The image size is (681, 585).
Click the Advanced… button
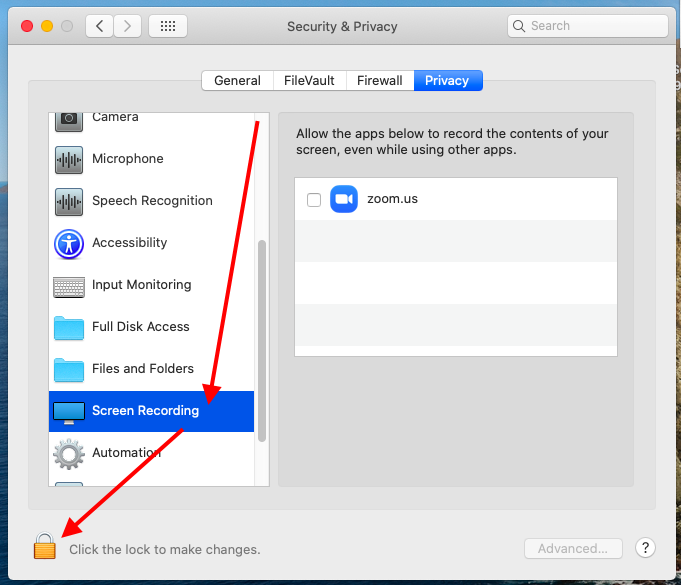click(x=573, y=548)
